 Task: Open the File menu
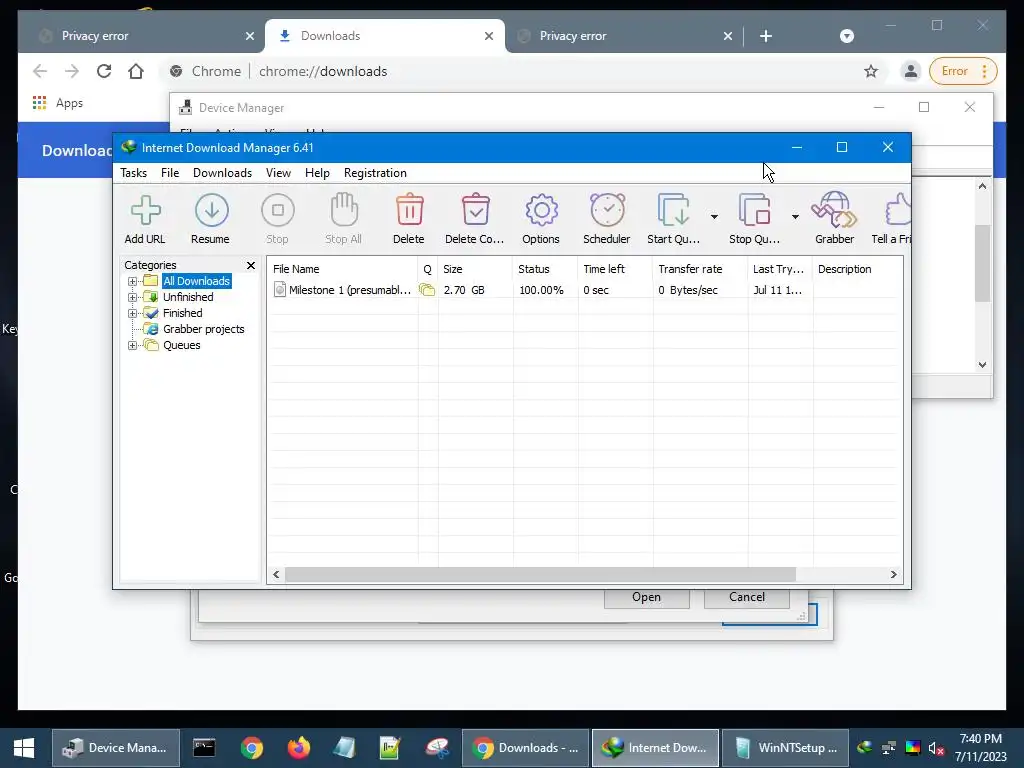170,173
